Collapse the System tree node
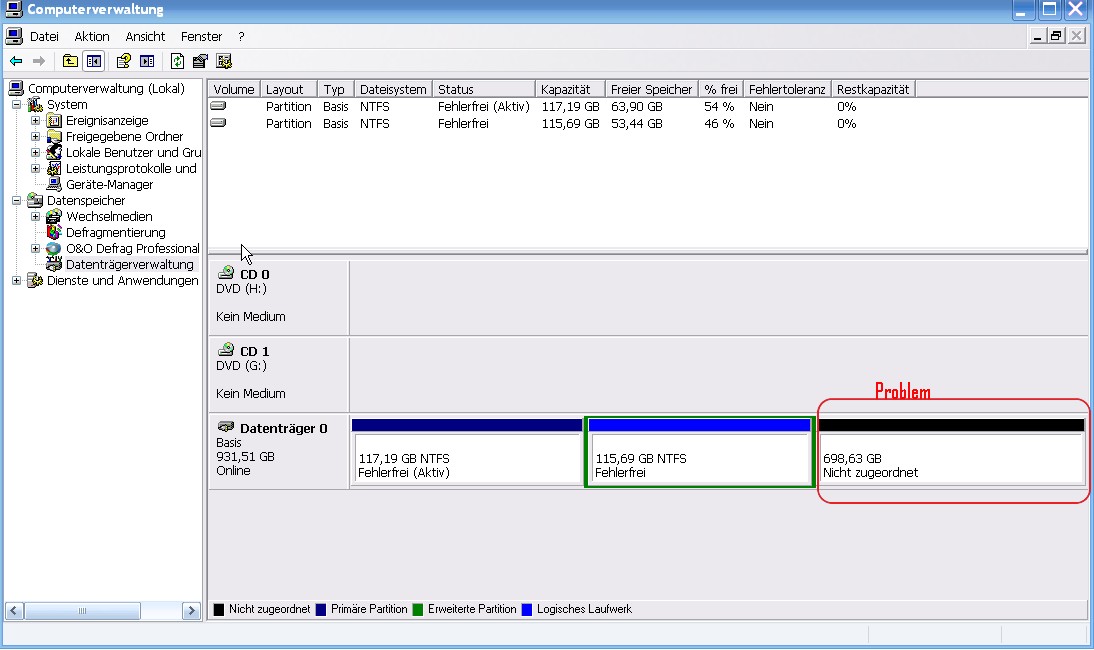Image resolution: width=1094 pixels, height=650 pixels. click(17, 105)
